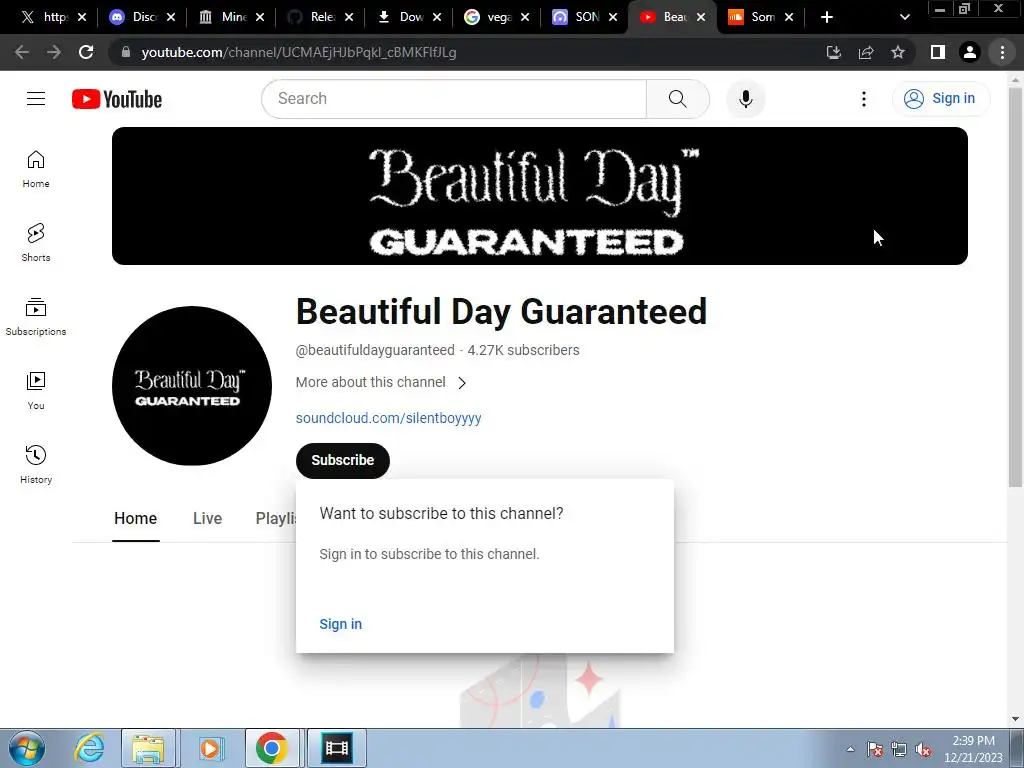Click the network tray icon
The width and height of the screenshot is (1024, 768).
pos(899,750)
